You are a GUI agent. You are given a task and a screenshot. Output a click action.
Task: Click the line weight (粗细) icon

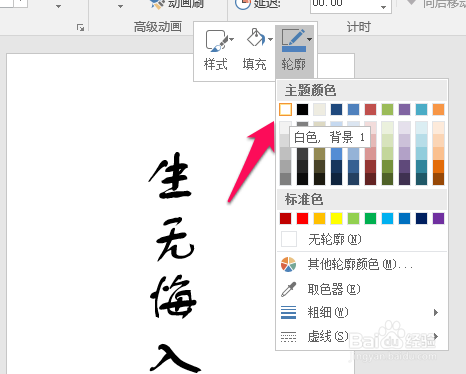tap(288, 312)
